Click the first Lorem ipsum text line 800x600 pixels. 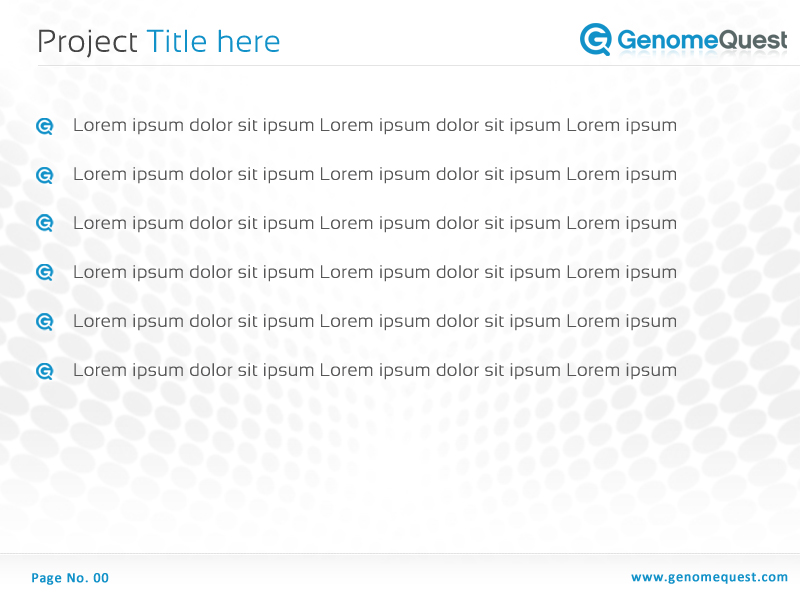(375, 126)
